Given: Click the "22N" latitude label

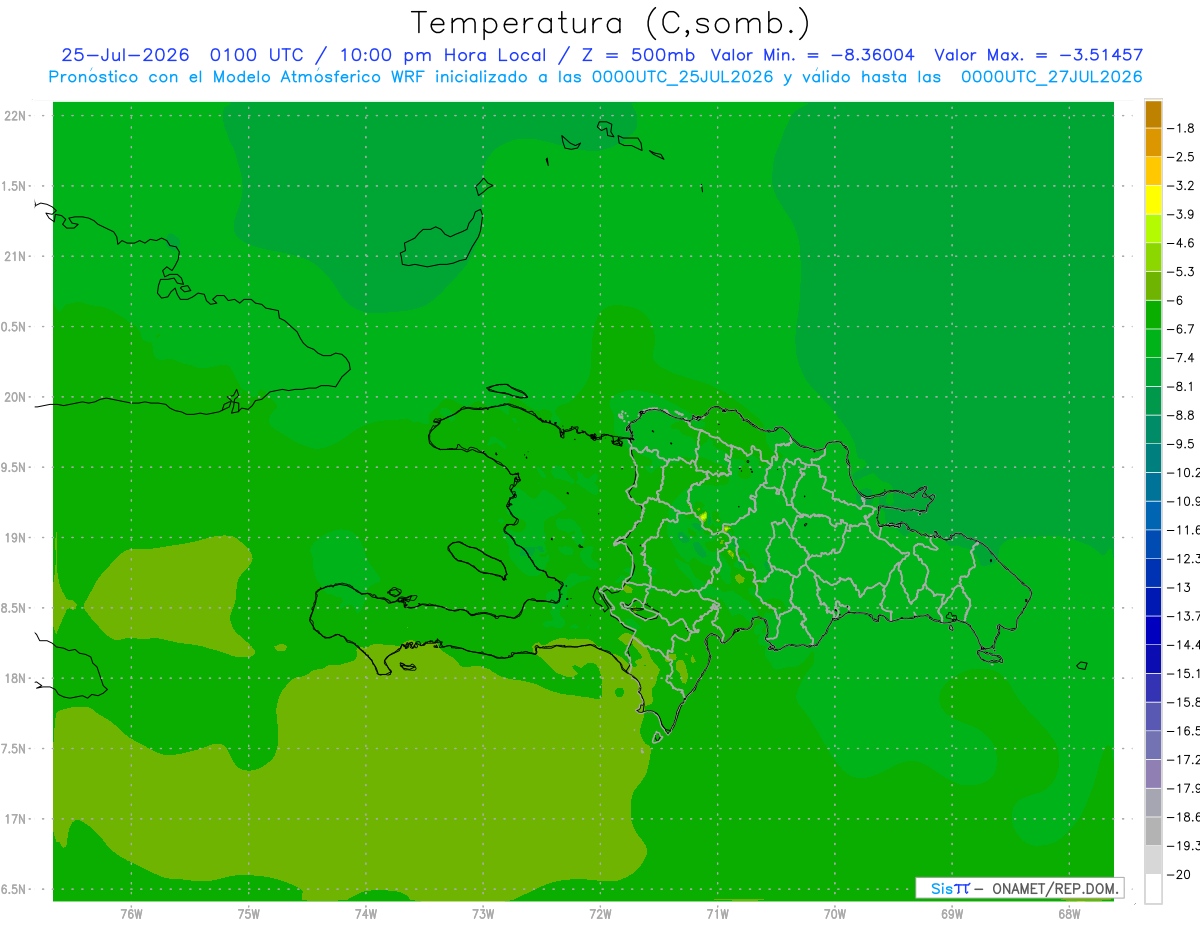Looking at the screenshot, I should pos(17,116).
